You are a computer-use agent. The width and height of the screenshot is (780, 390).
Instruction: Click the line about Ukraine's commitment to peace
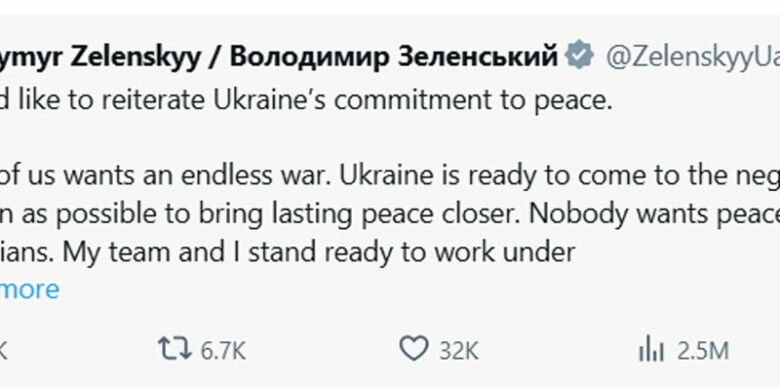tap(306, 100)
